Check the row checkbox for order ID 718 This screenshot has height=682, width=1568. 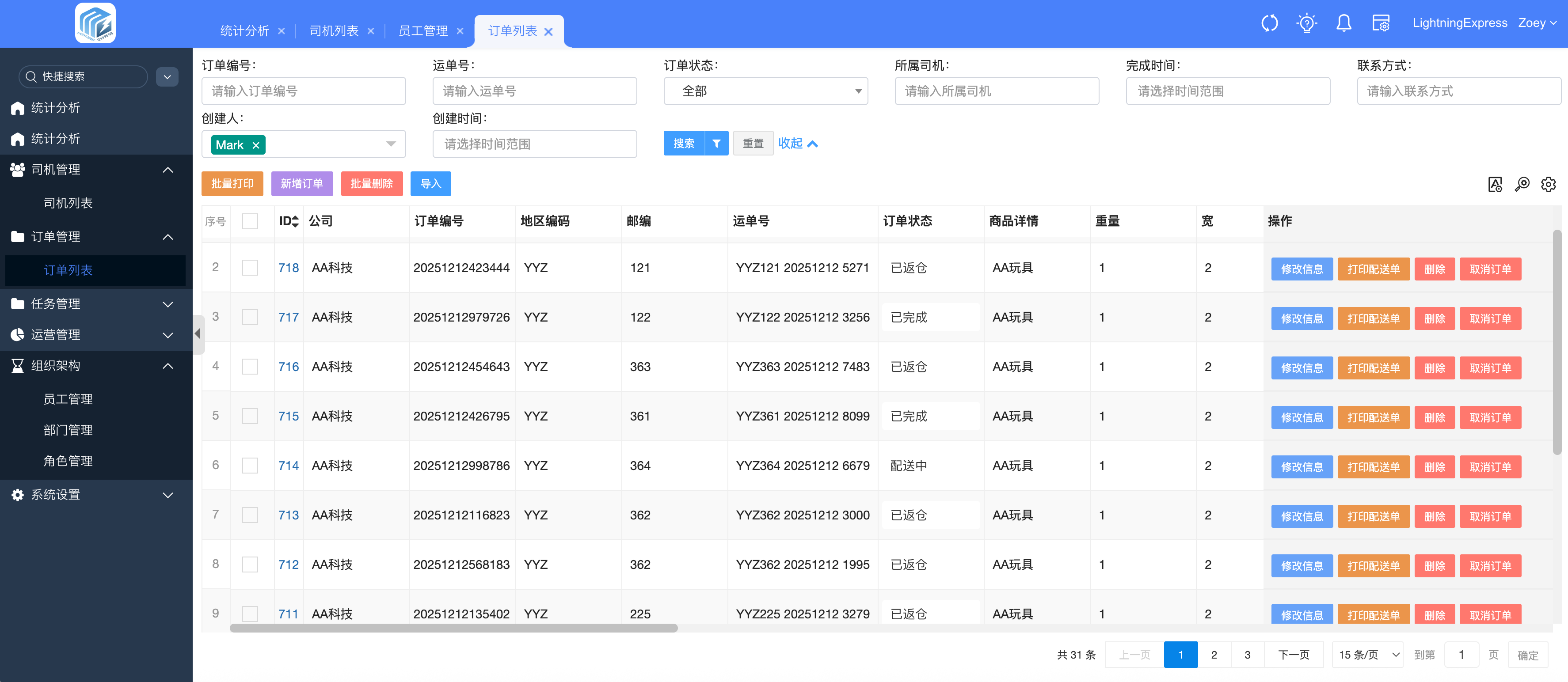click(250, 268)
